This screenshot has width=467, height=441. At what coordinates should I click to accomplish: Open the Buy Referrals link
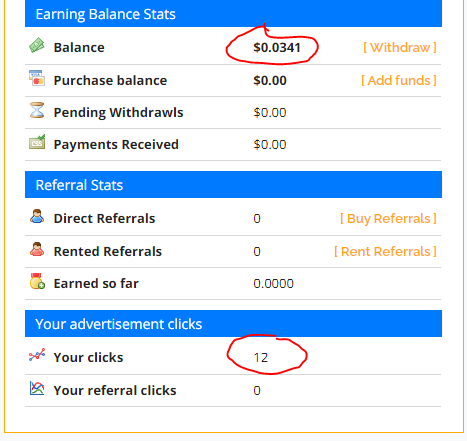point(388,219)
